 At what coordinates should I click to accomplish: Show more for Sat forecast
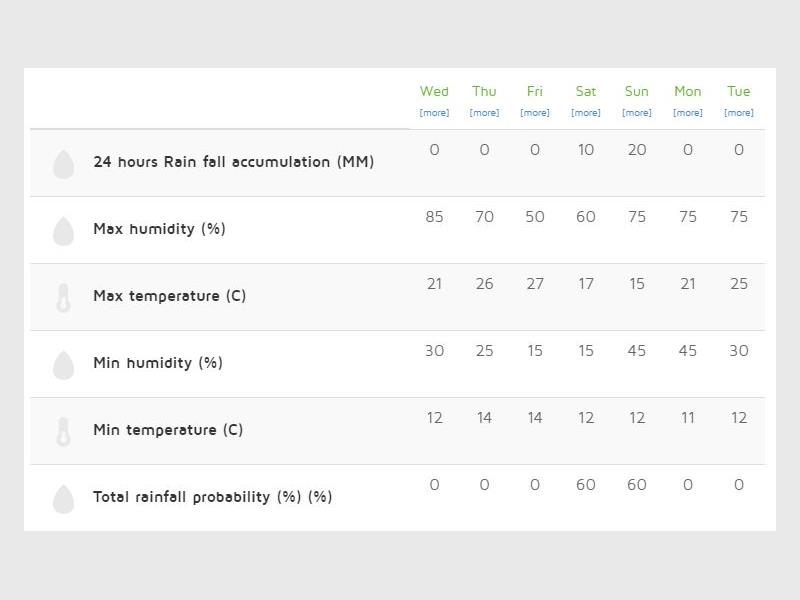586,113
